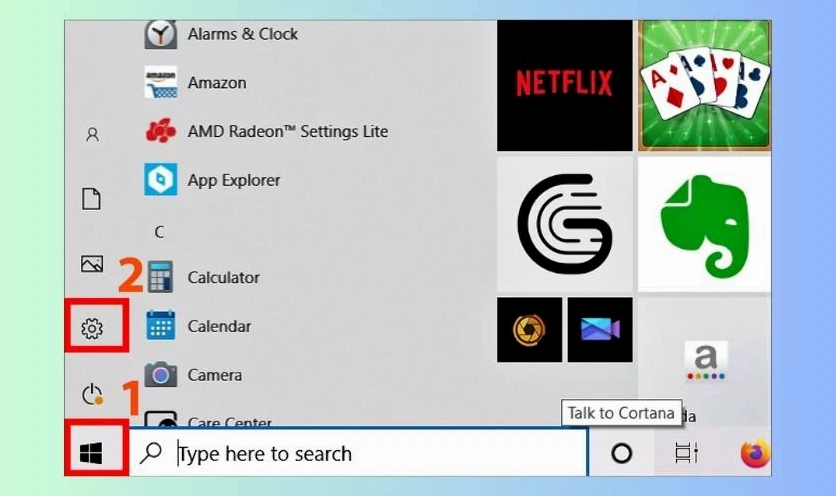
Task: Click the user account icon
Action: coord(92,134)
